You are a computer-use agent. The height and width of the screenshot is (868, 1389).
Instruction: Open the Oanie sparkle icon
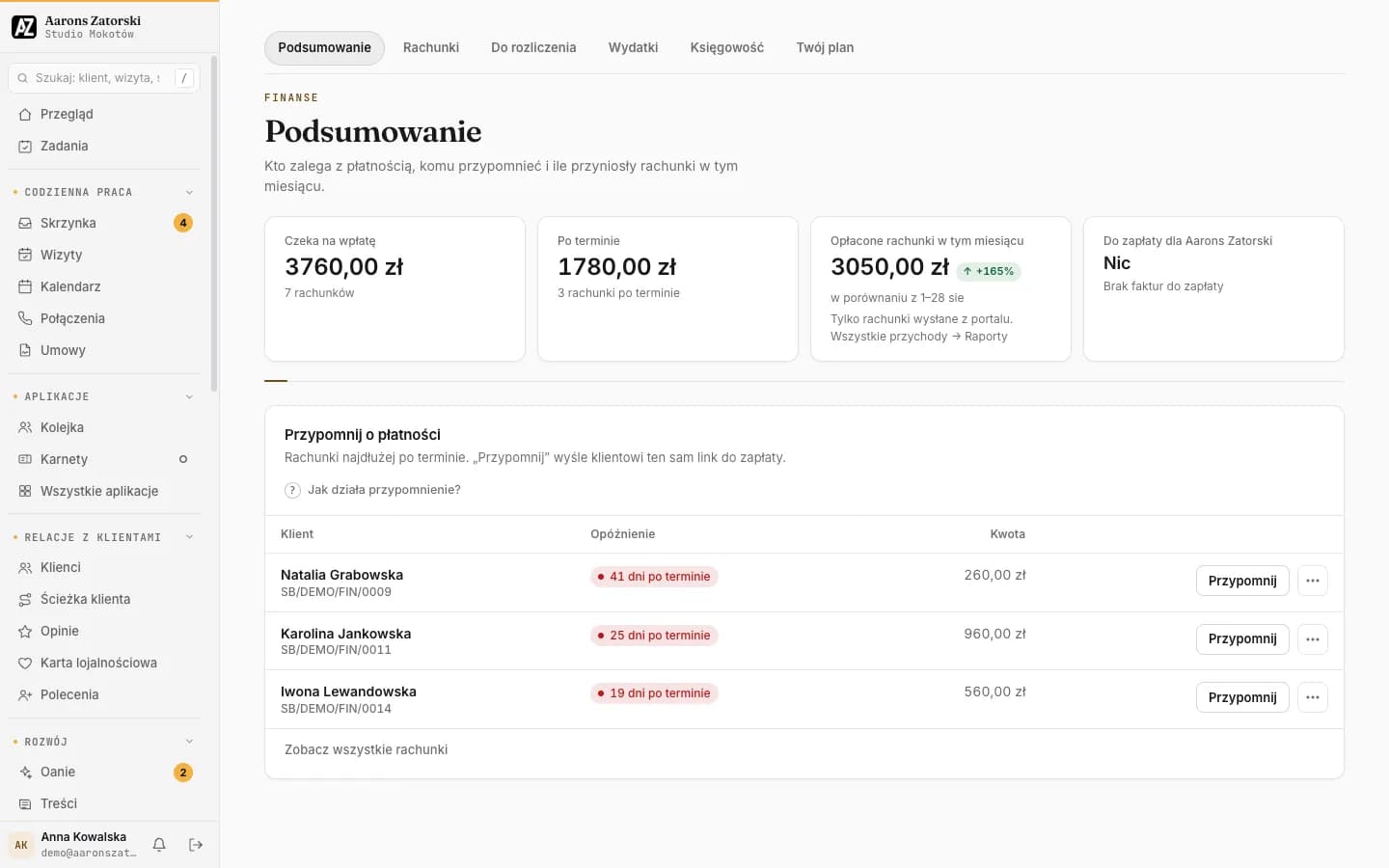point(25,772)
